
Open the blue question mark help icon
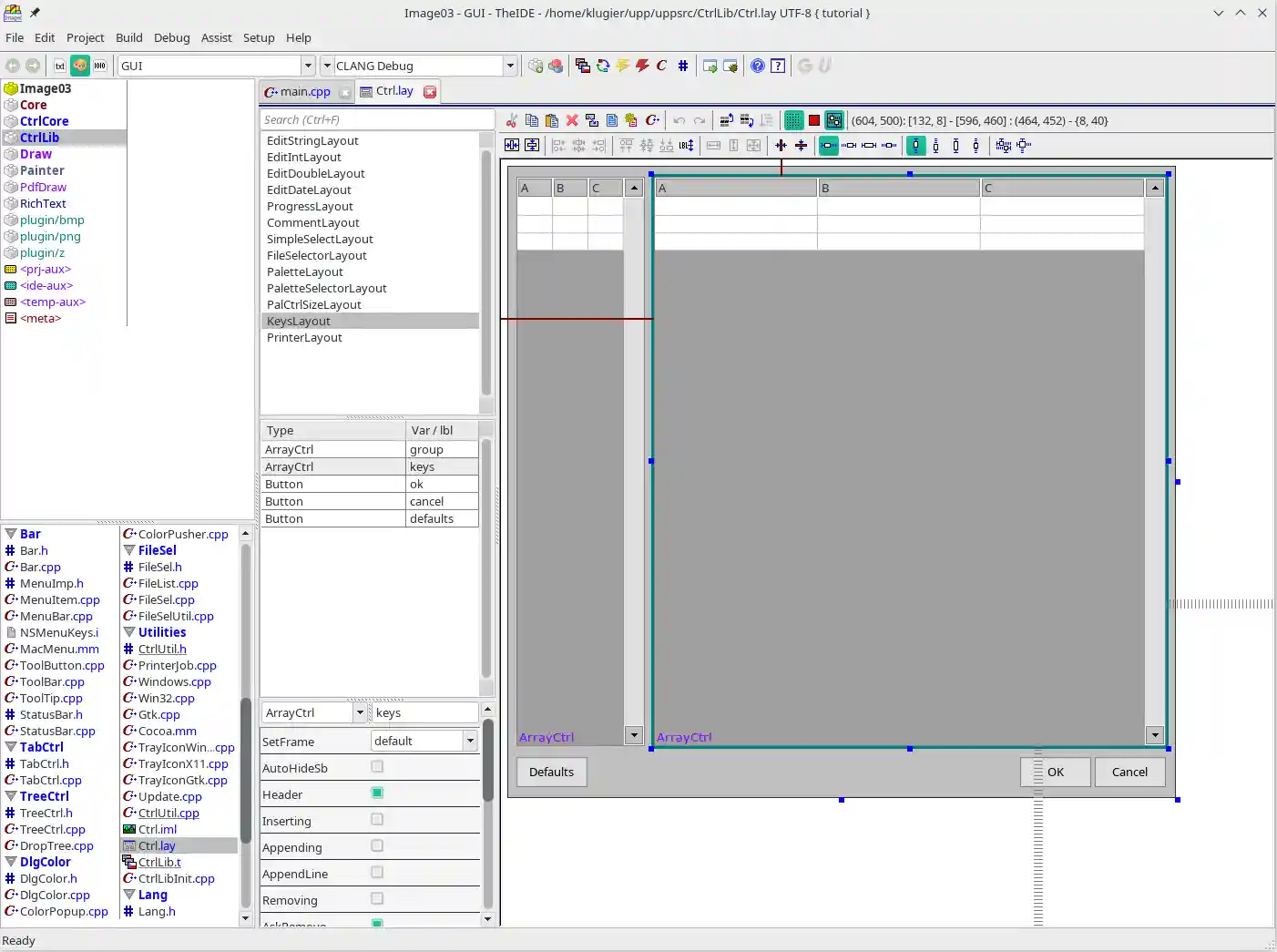[757, 66]
